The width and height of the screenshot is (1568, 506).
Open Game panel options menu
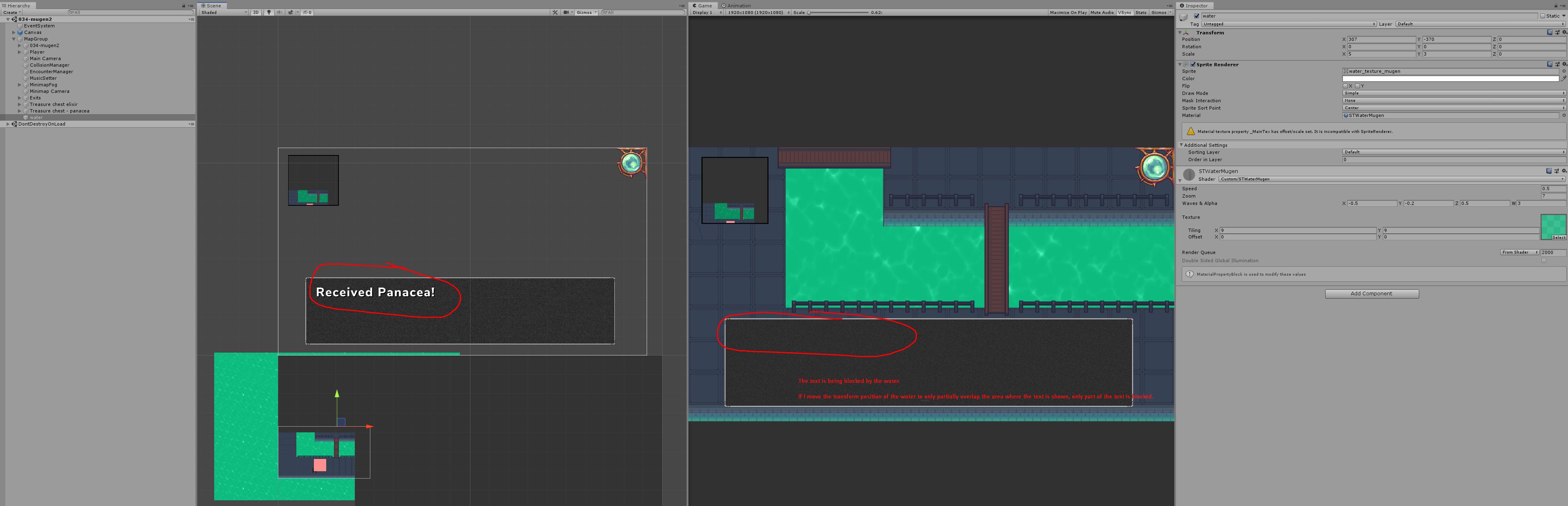point(1169,5)
